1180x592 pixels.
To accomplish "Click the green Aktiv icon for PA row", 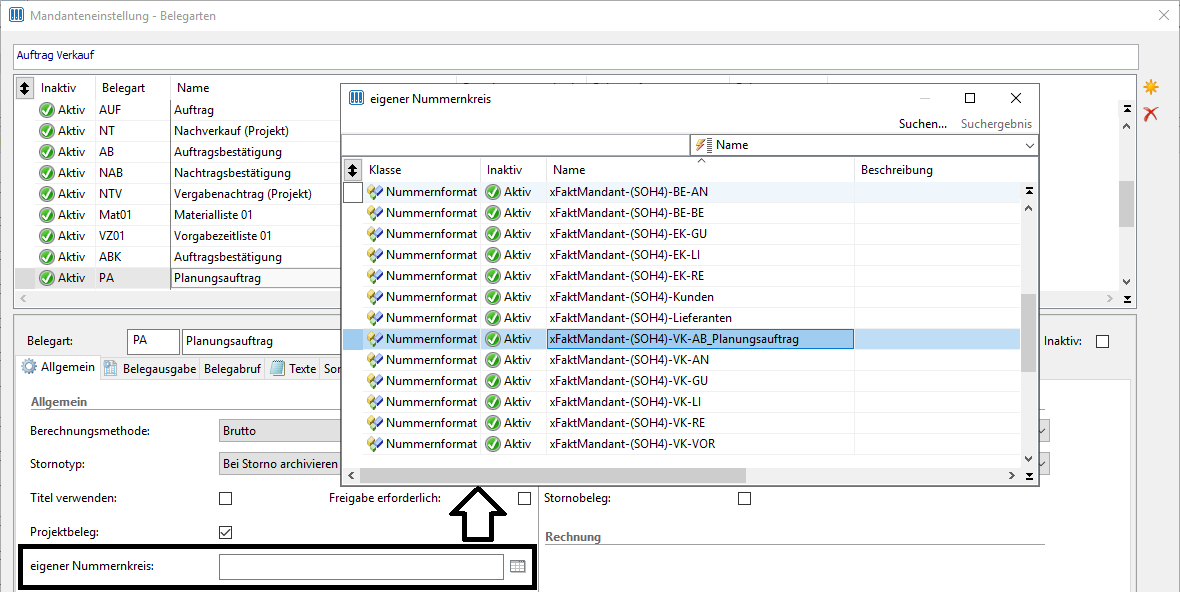I will [47, 278].
